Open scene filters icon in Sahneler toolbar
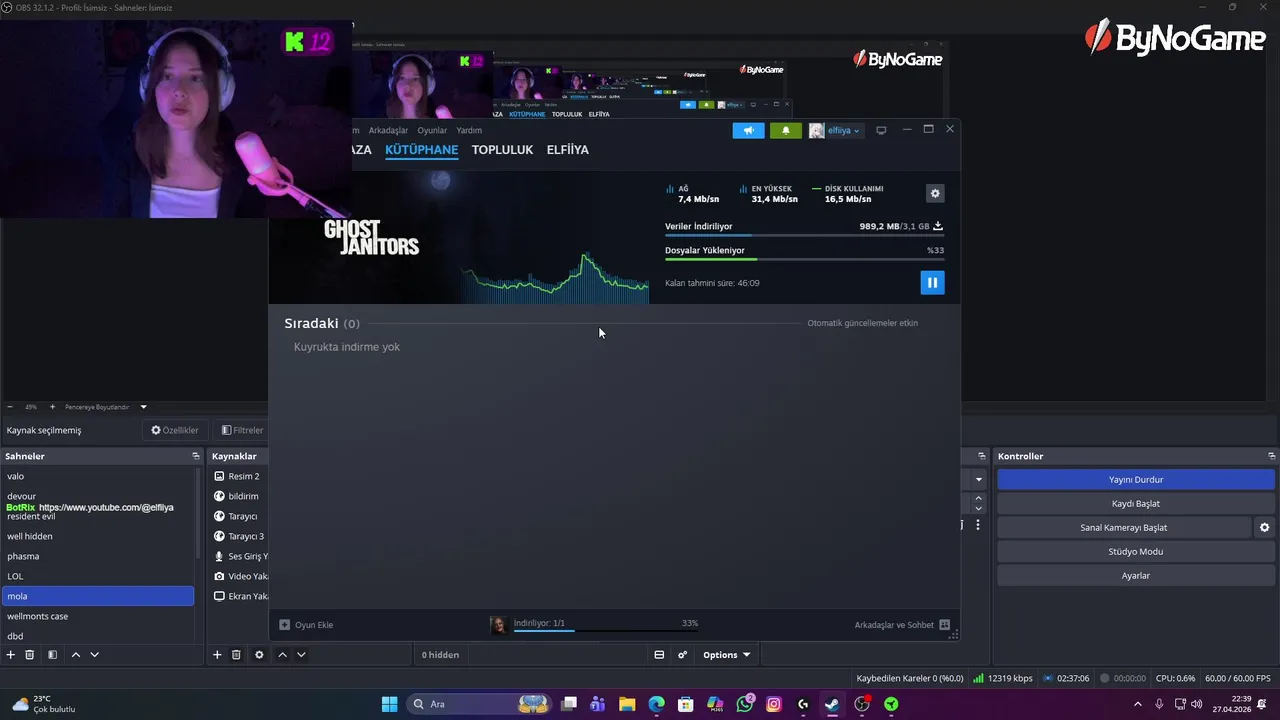1280x720 pixels. click(52, 655)
